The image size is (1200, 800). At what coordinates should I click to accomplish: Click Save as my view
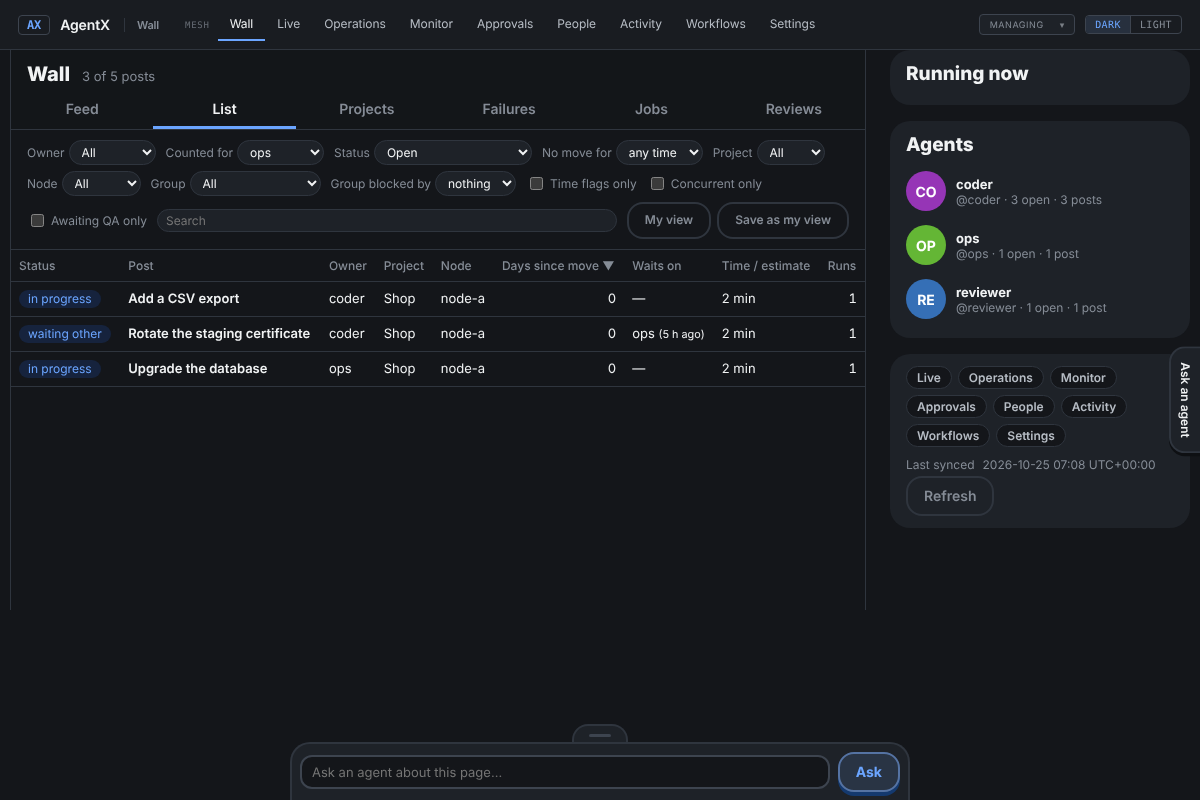tap(783, 221)
